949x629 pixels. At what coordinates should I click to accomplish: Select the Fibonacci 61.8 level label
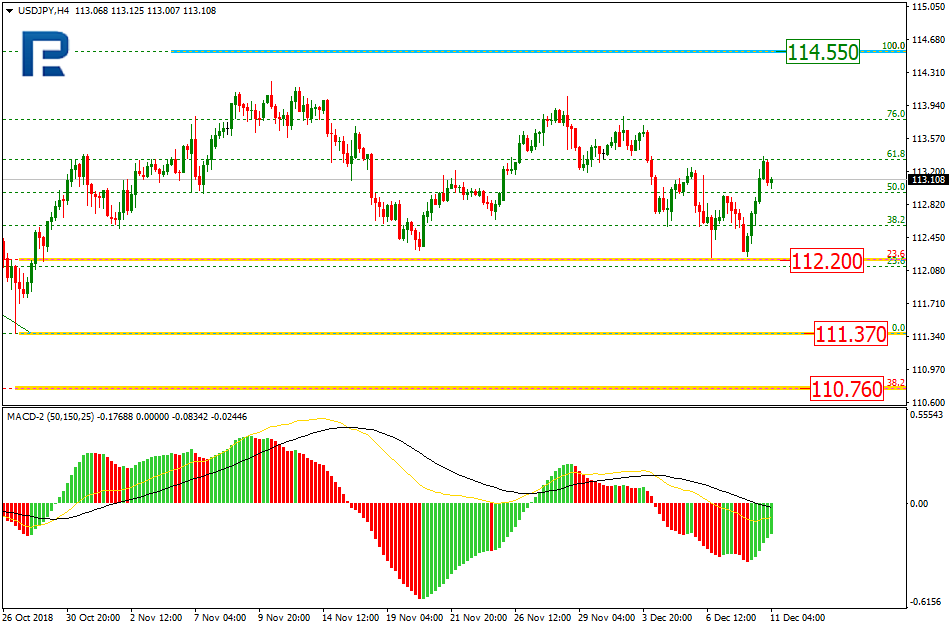point(895,154)
